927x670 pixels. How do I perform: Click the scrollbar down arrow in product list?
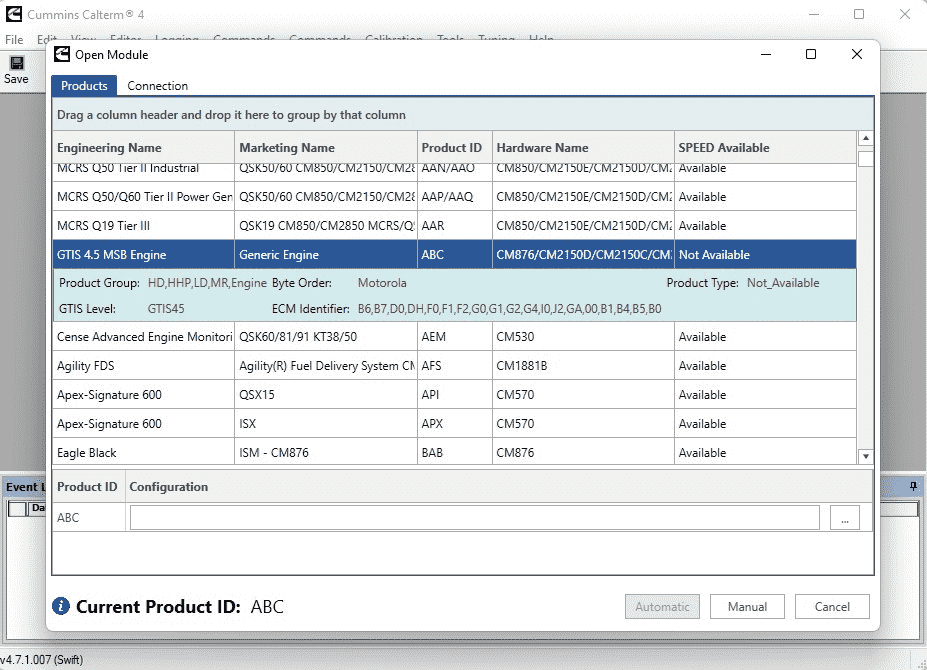click(866, 456)
